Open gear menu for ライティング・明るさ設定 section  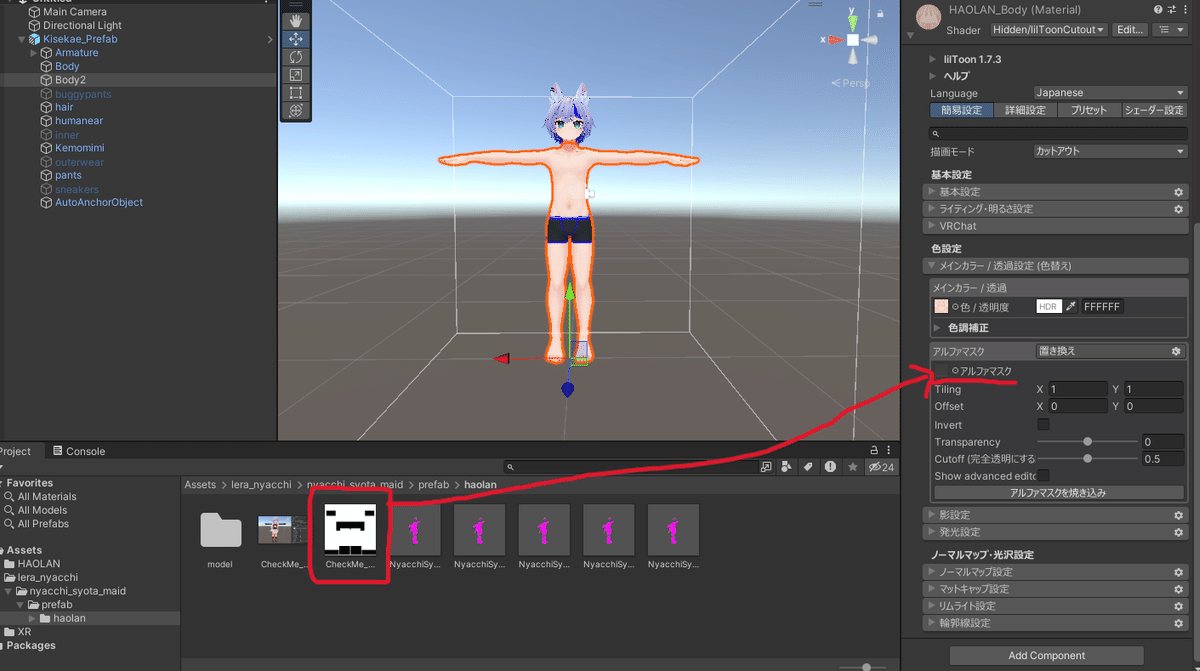tap(1178, 209)
